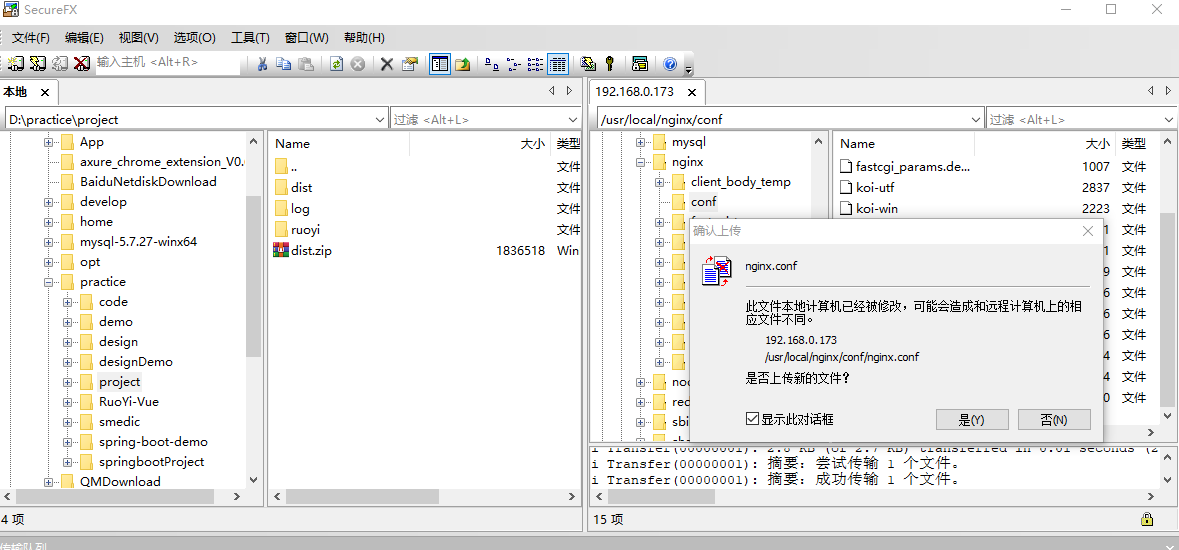
Task: Open the Session Manager toolbar icon
Action: pyautogui.click(x=640, y=64)
